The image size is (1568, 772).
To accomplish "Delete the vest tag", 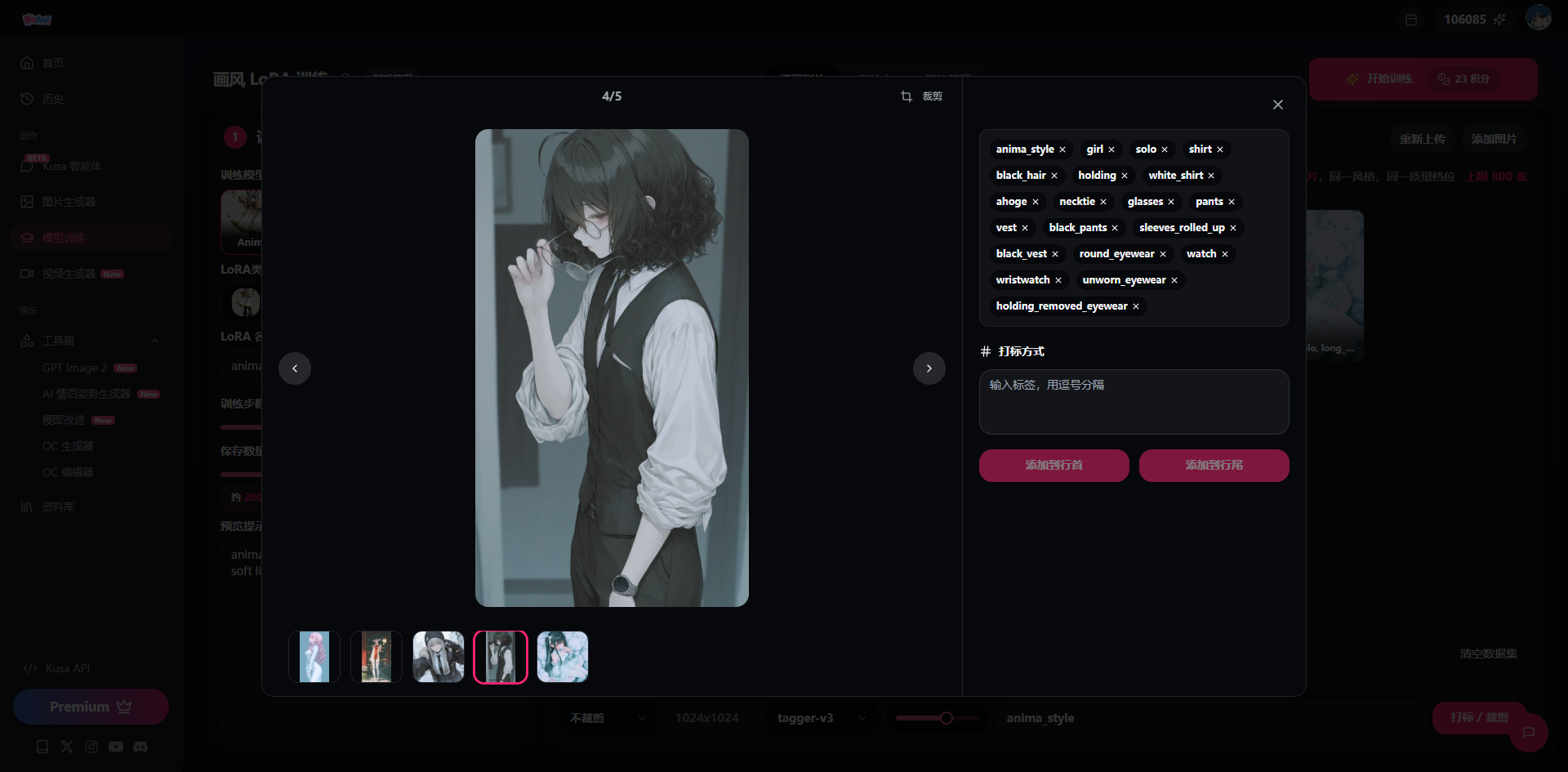I will tap(1025, 228).
